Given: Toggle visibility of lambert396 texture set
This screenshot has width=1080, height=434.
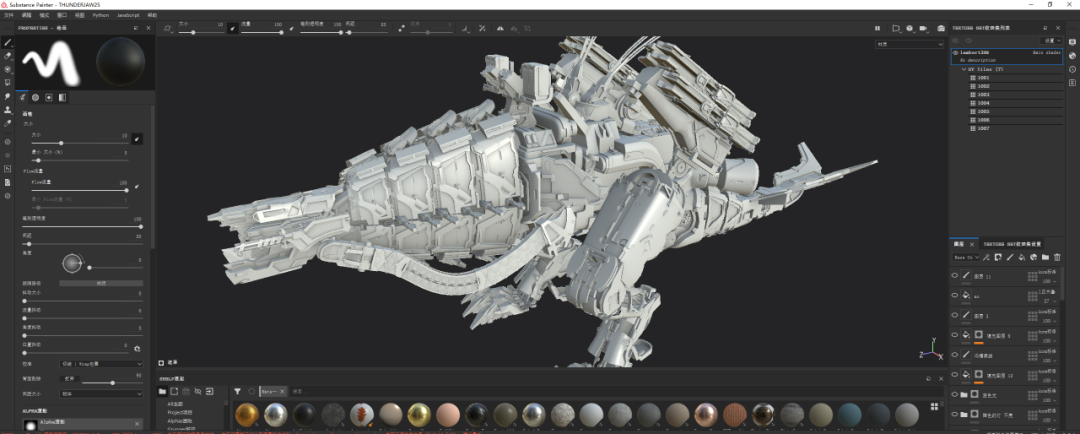Looking at the screenshot, I should tap(956, 52).
